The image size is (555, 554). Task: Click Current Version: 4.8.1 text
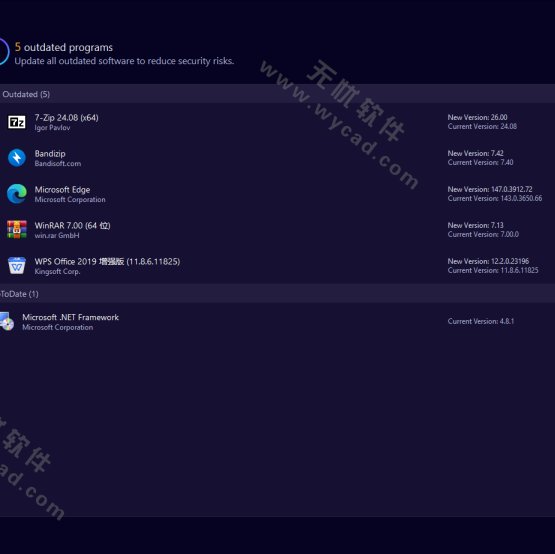point(481,321)
